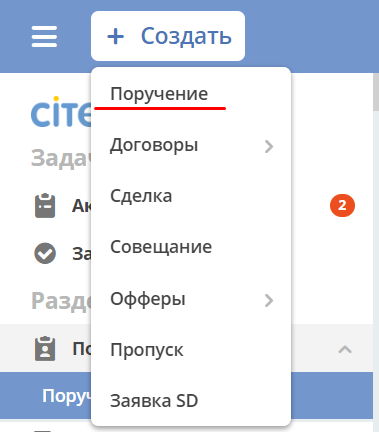Click the clipboard person section icon
Viewport: 379px width, 432px height.
tap(45, 349)
